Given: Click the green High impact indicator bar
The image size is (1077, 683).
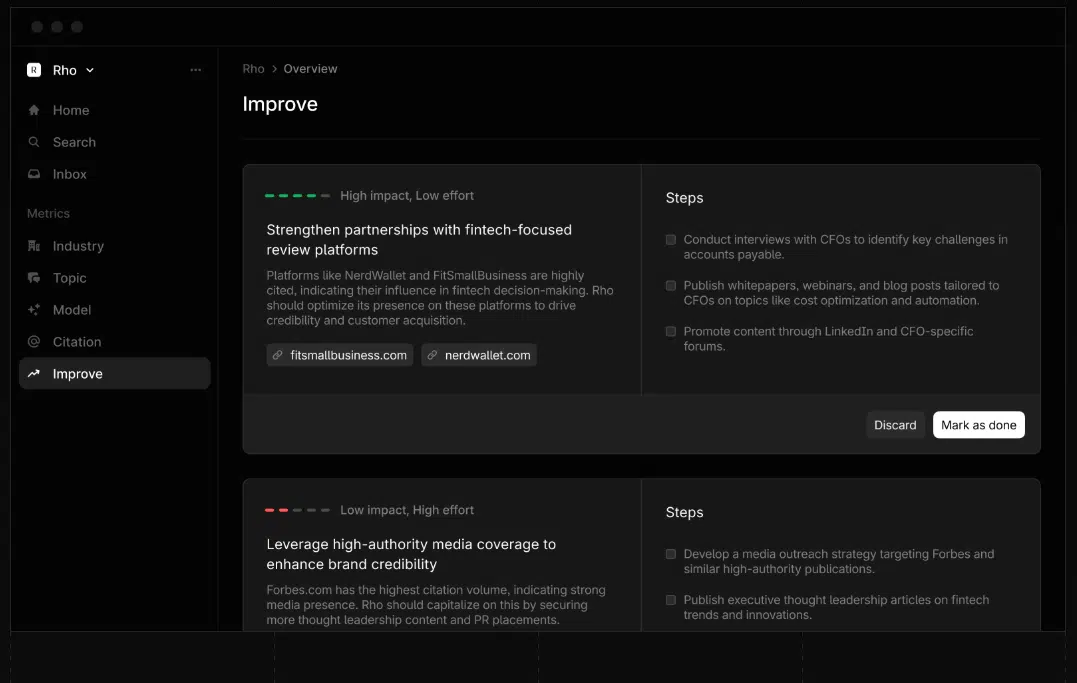Looking at the screenshot, I should (x=297, y=196).
